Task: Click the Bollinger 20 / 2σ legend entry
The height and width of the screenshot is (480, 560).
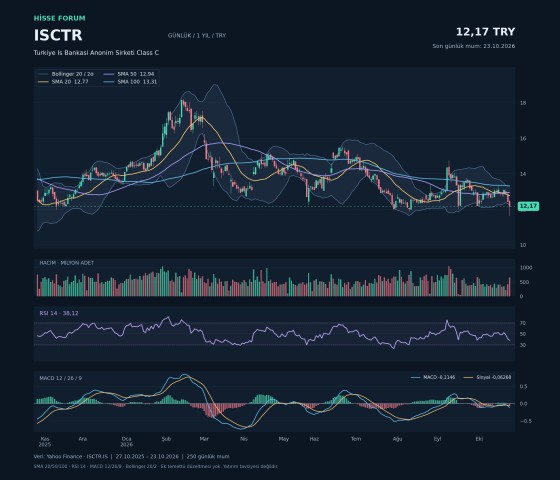Action: (x=65, y=74)
